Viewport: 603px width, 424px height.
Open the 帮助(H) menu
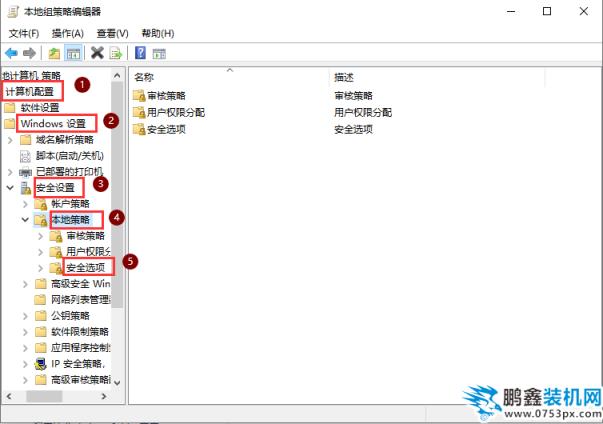click(158, 34)
